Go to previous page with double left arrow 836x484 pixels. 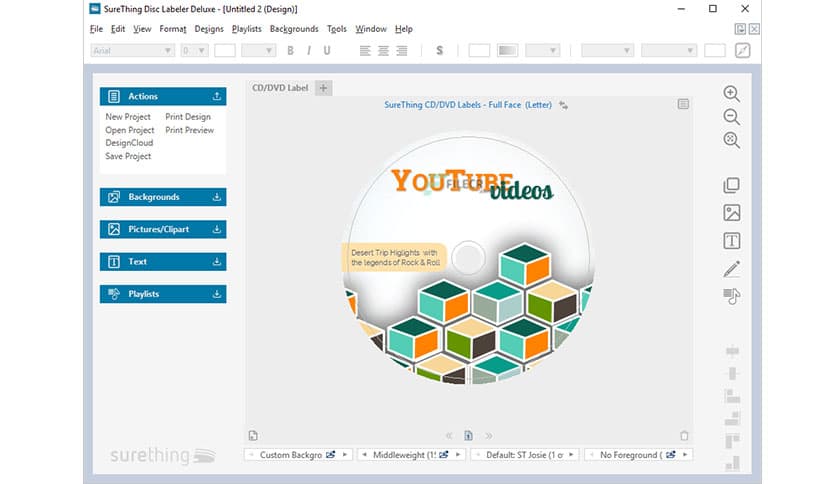point(449,435)
